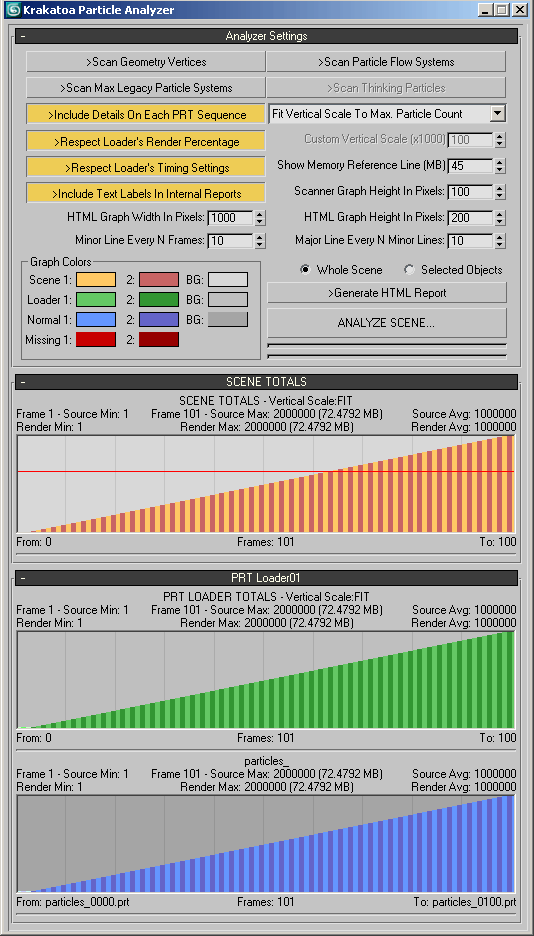This screenshot has height=936, width=534.
Task: Click the Custom Vertical Scale spinner arrows
Action: [500, 140]
